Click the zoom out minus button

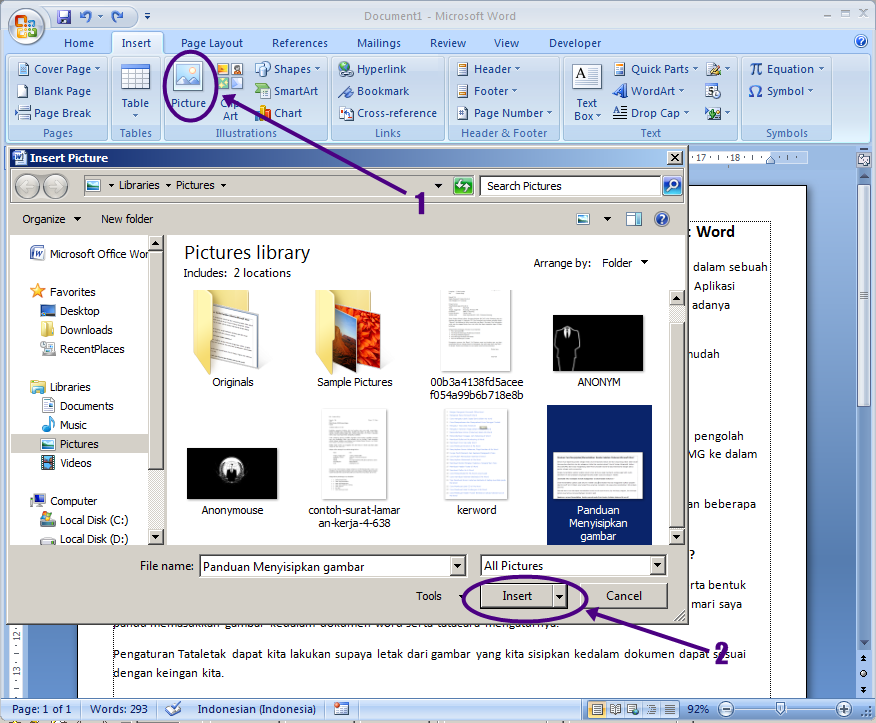tap(726, 709)
